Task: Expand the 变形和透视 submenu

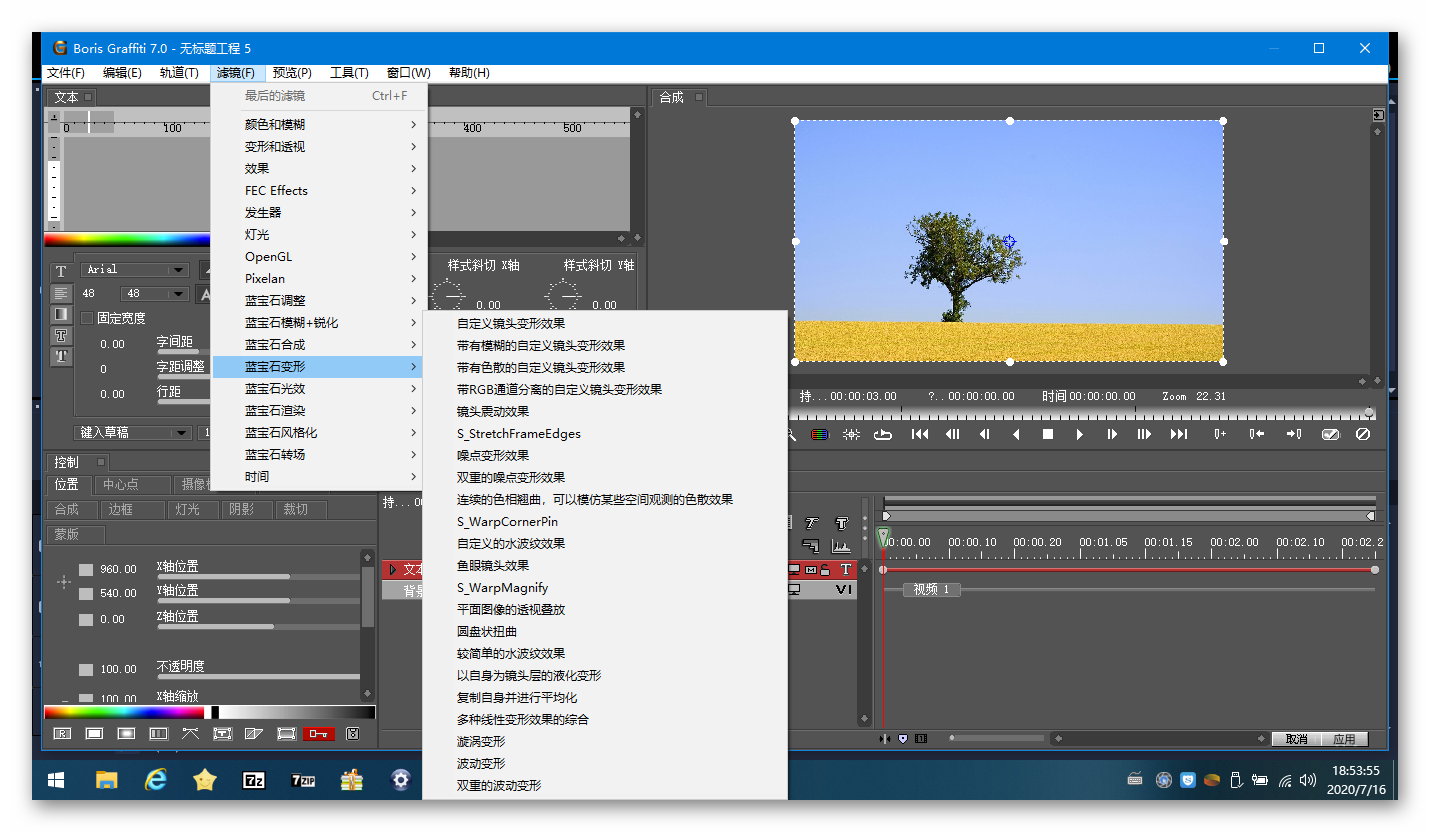Action: point(320,146)
